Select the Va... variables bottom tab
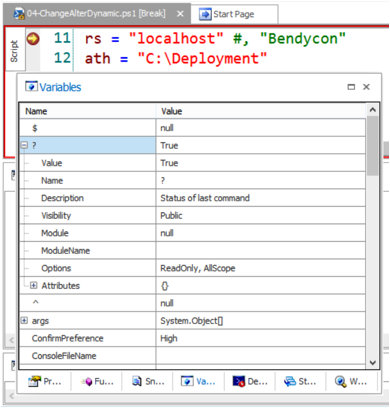Screen dimensions: 390x408 coord(198,381)
